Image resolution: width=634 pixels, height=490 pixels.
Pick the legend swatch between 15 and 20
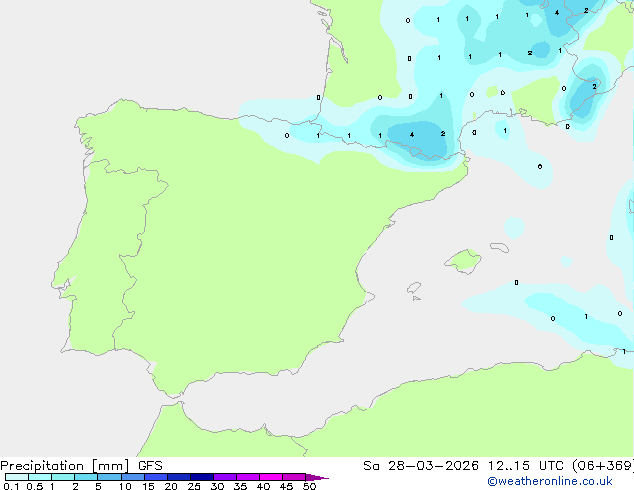156,477
